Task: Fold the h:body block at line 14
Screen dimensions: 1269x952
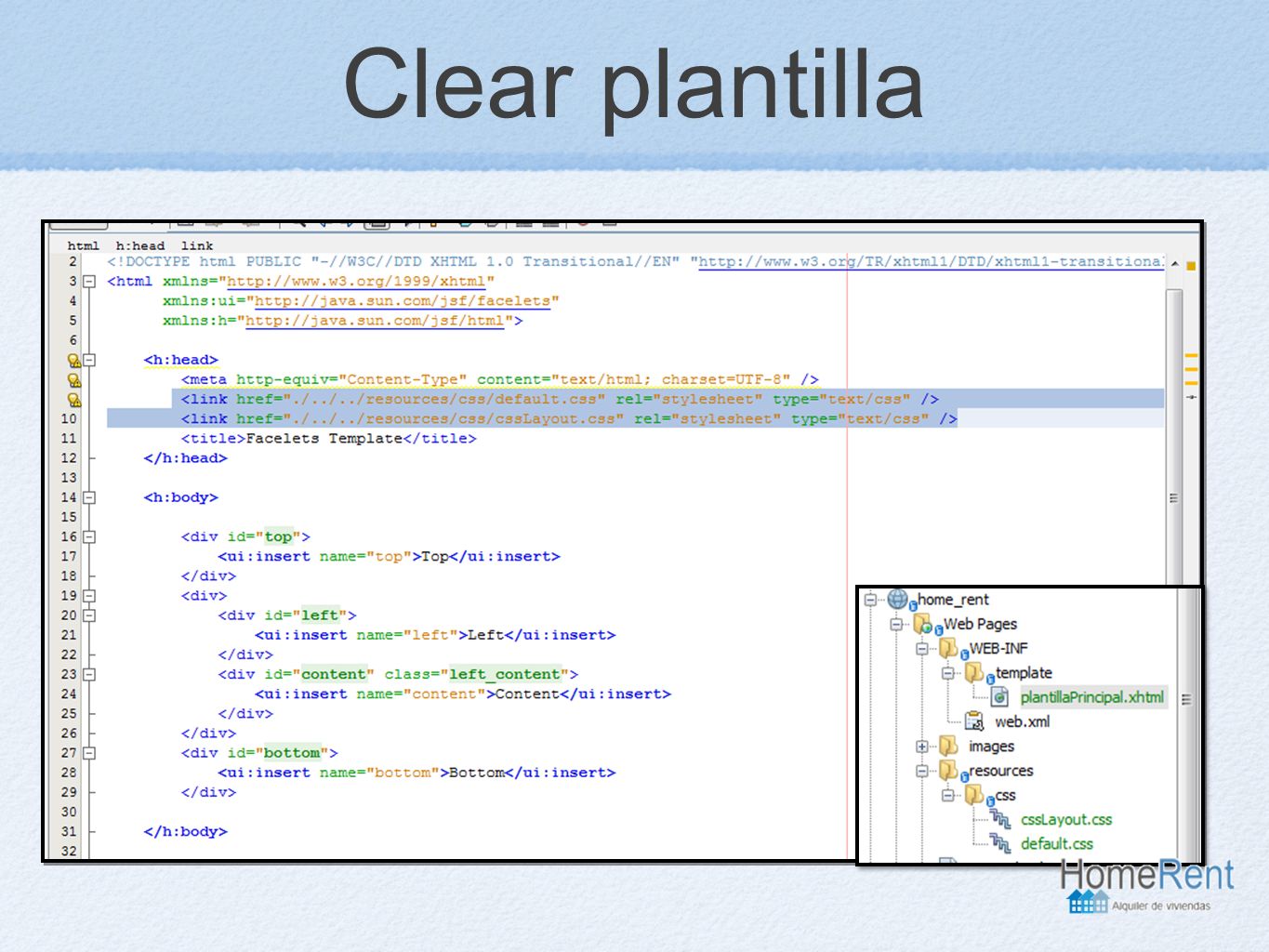Action: (89, 497)
